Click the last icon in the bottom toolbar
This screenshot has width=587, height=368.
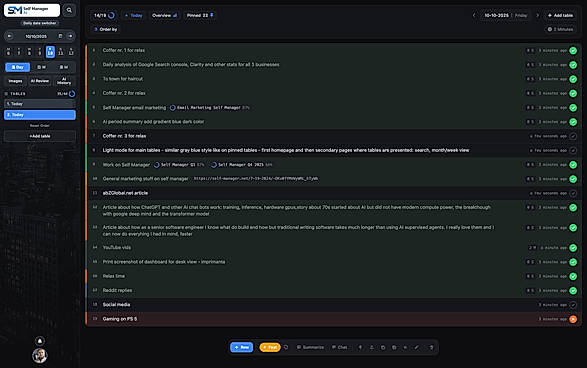coord(431,347)
